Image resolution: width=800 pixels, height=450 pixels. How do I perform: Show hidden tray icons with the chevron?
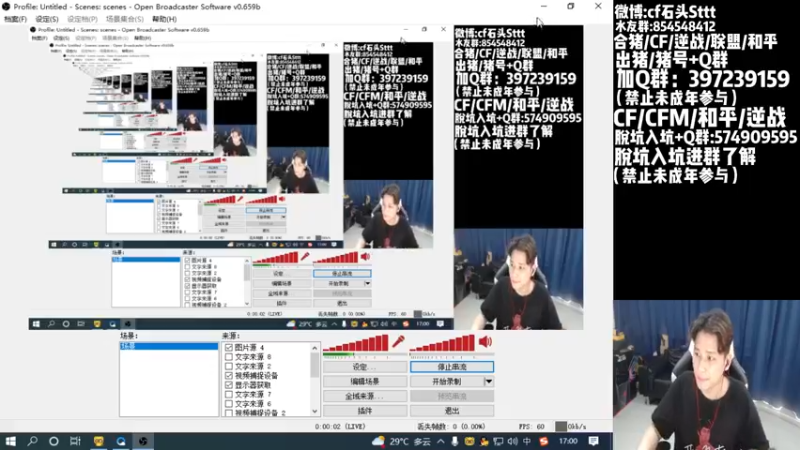441,441
